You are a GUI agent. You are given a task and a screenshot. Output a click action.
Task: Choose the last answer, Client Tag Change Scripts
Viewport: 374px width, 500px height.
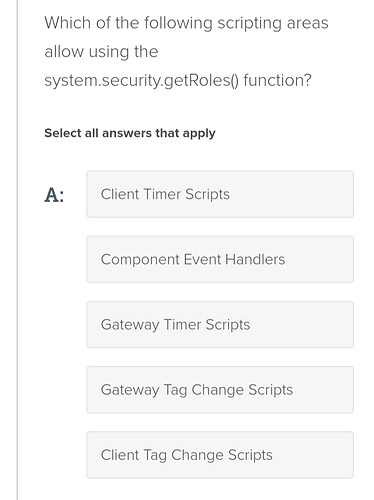click(x=220, y=455)
